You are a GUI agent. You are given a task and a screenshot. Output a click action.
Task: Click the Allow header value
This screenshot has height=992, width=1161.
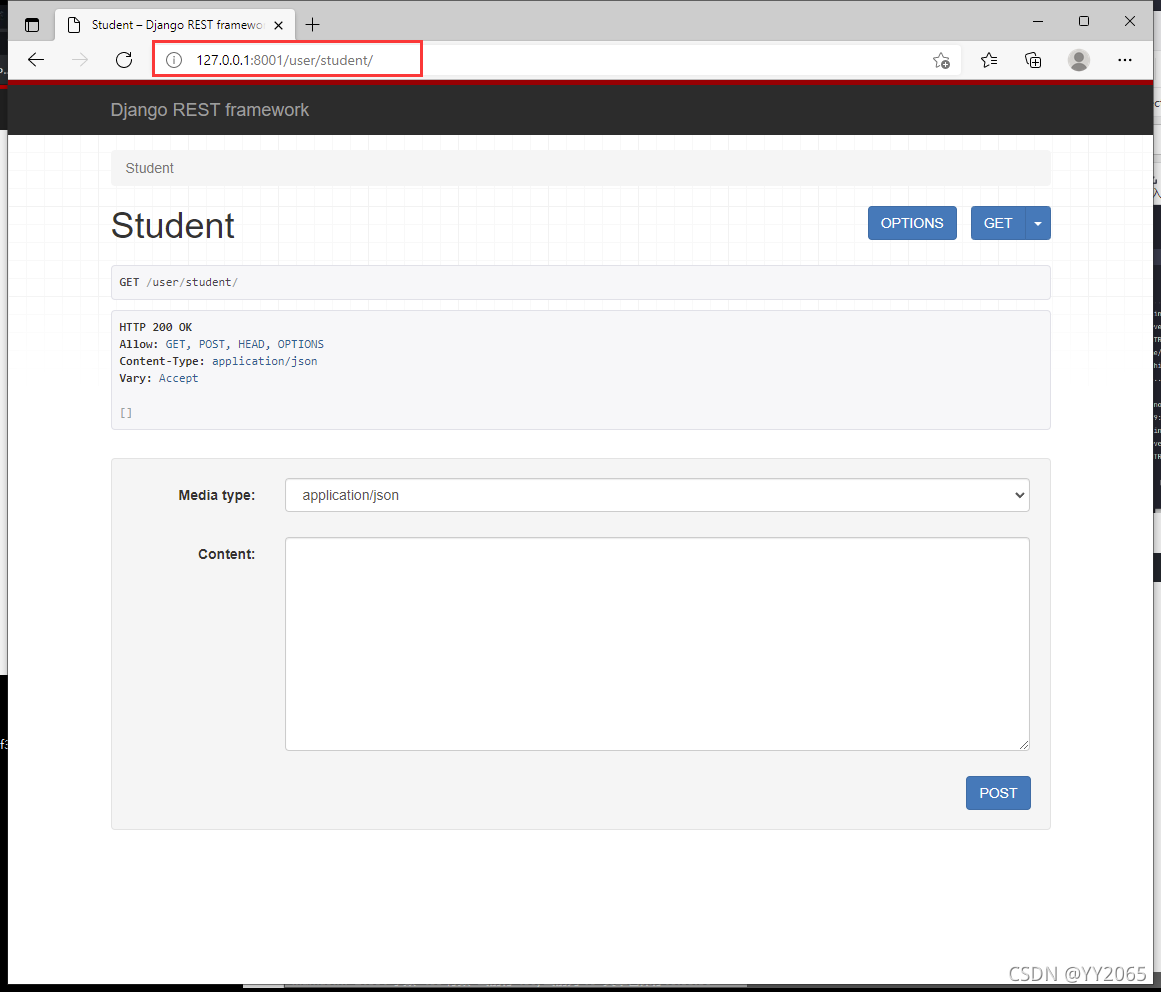[244, 344]
